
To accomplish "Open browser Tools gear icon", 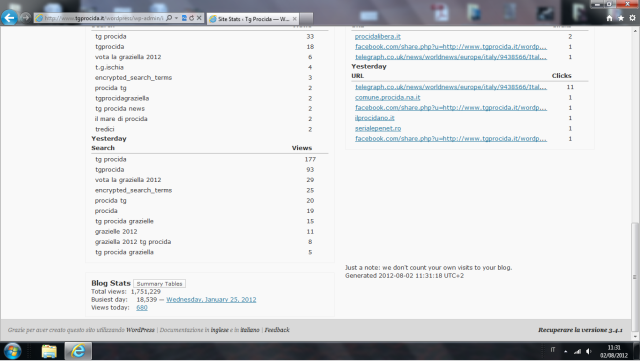I will (x=632, y=18).
